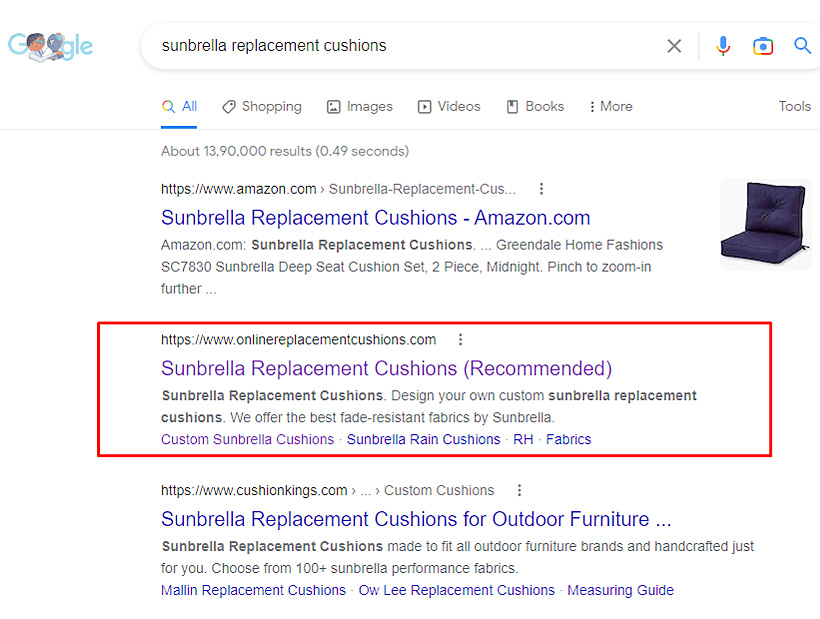Switch to the Videos tab
The image size is (820, 619).
(x=449, y=107)
